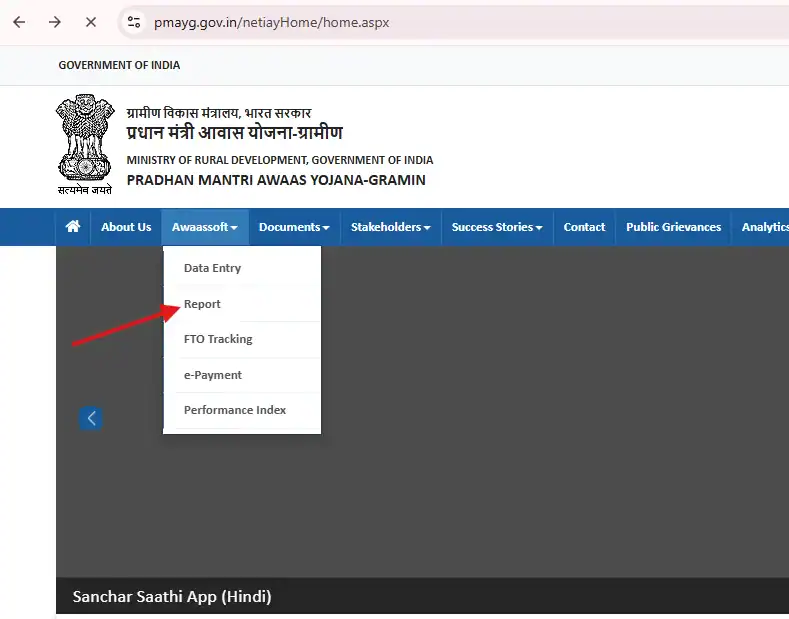789x619 pixels.
Task: Open site information icon in address bar
Action: point(134,22)
